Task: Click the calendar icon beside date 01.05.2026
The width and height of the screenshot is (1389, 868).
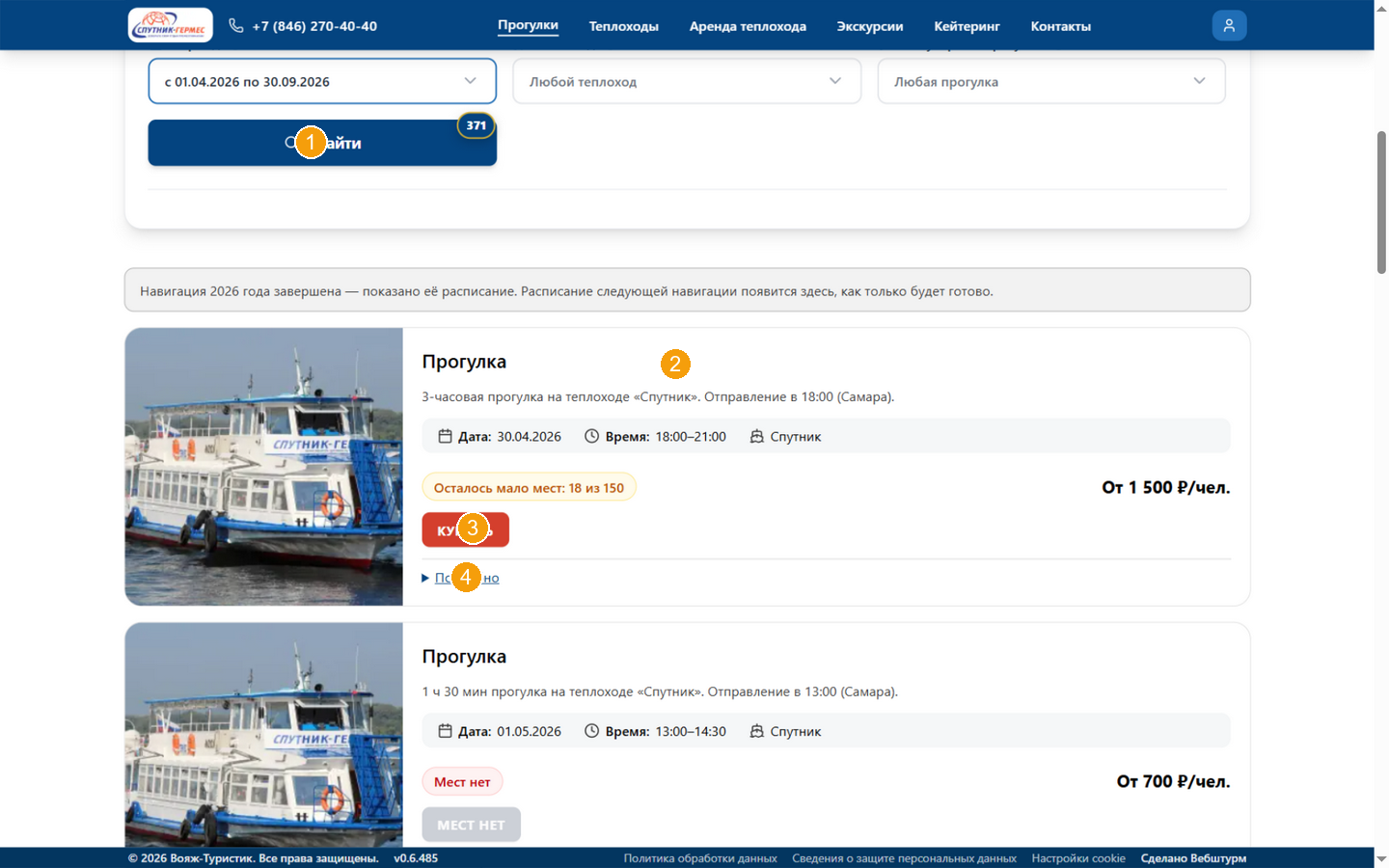Action: pos(445,731)
